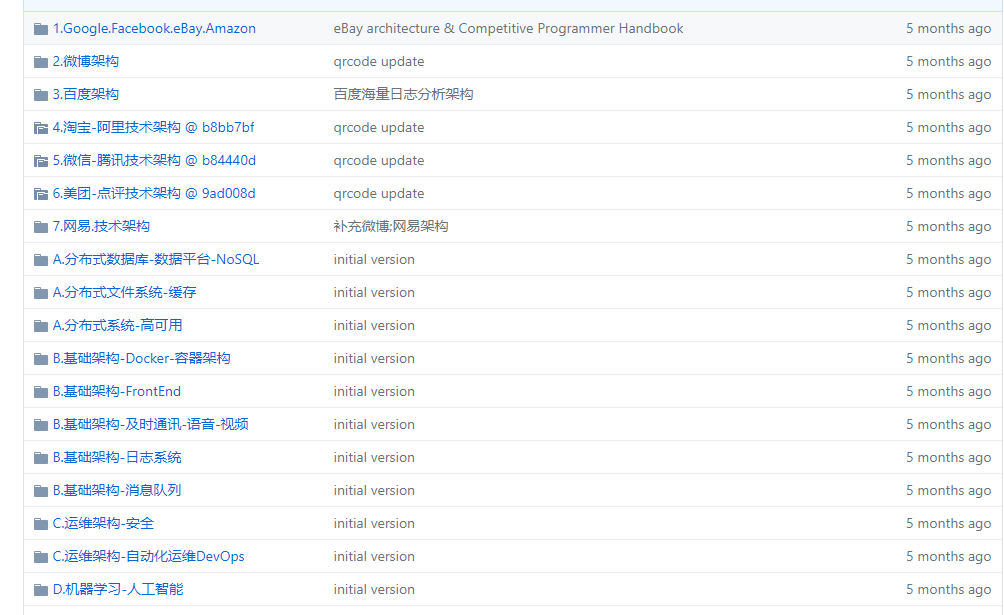Click folder icon beside 7.网易.技术架构
The height and width of the screenshot is (615, 1004).
[41, 227]
